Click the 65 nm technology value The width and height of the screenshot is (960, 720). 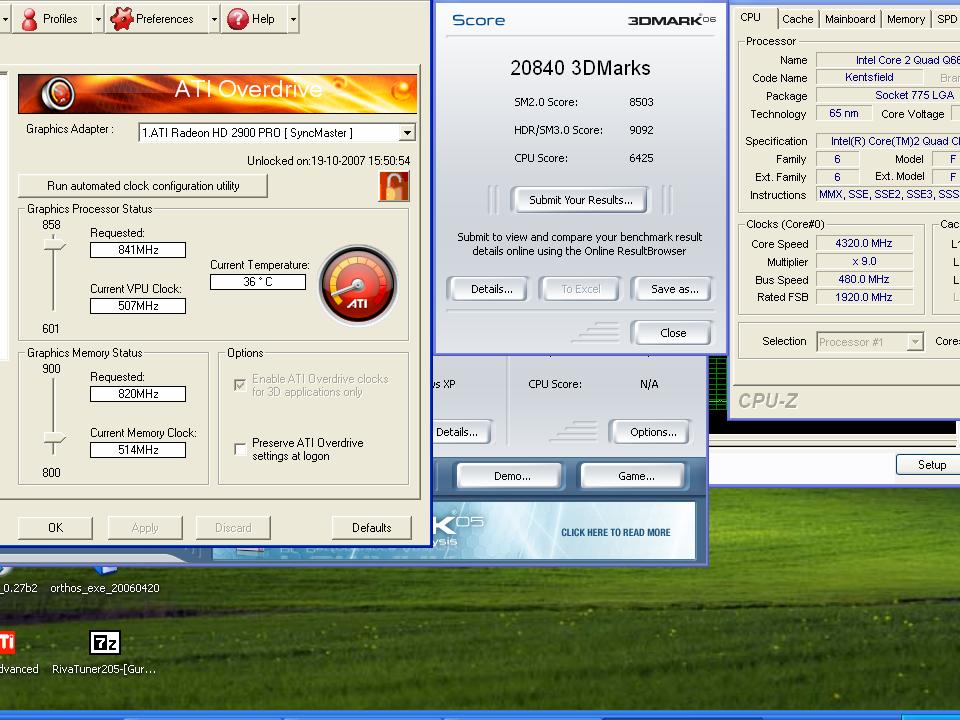(x=844, y=113)
